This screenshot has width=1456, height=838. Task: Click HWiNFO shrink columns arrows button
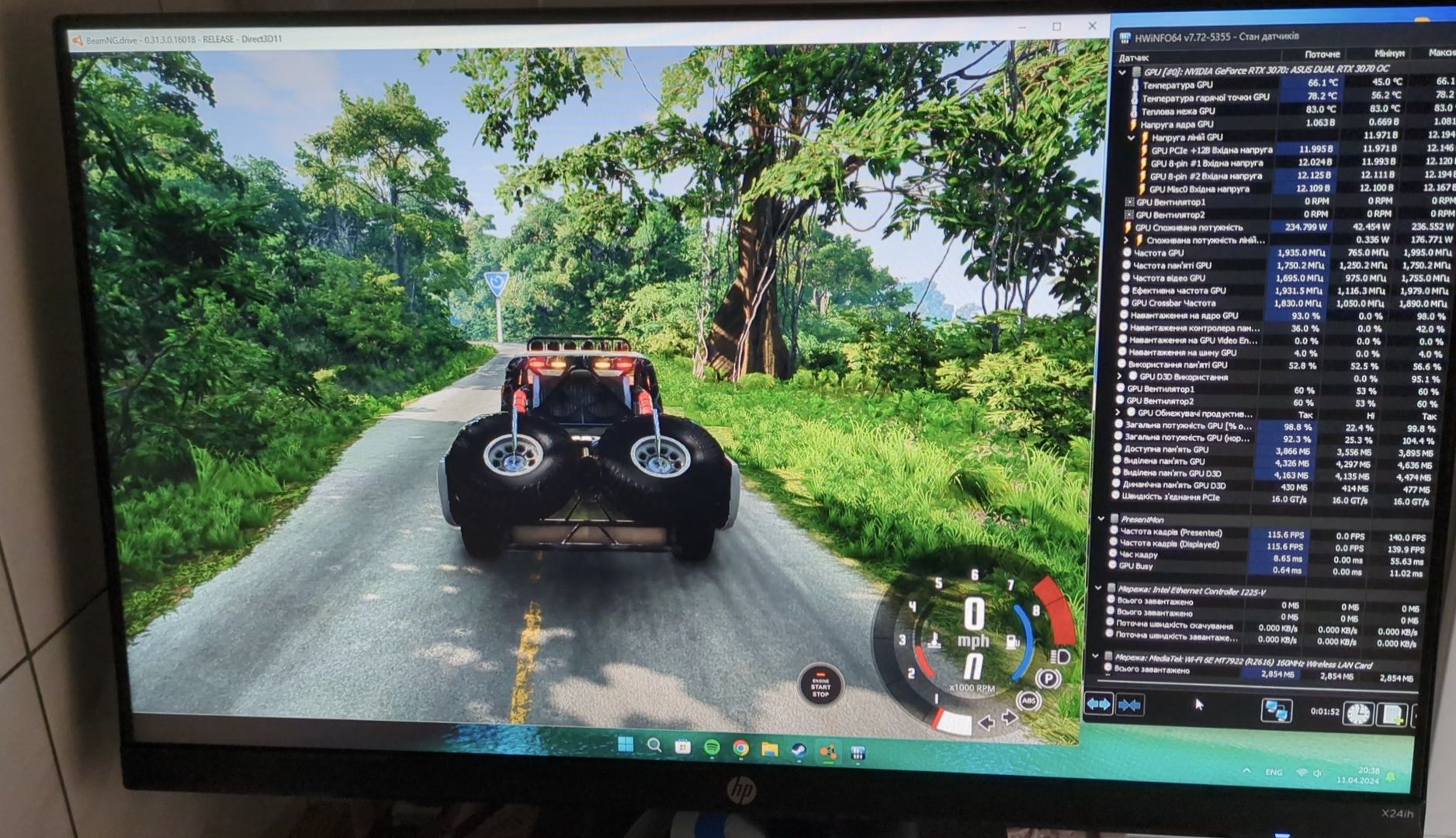[x=1130, y=705]
